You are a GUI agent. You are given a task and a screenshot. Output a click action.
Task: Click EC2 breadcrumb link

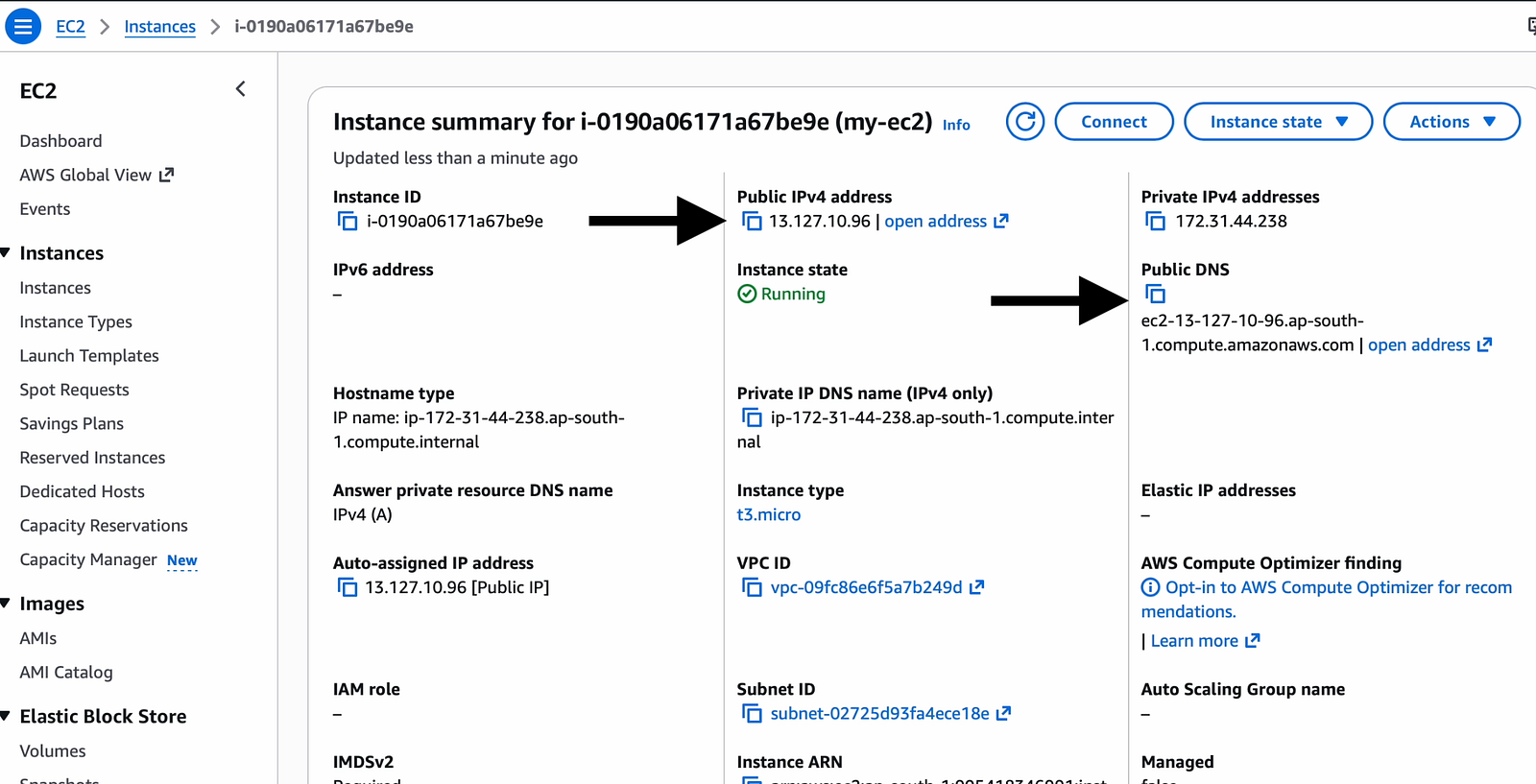point(70,27)
